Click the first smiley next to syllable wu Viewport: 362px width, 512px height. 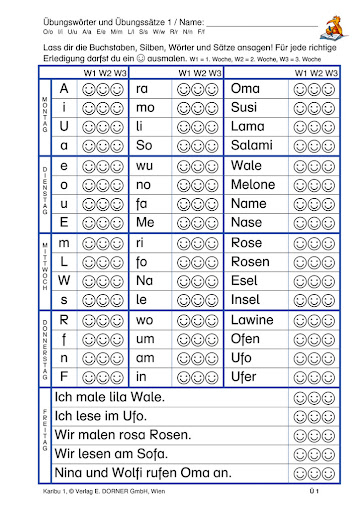pos(183,166)
